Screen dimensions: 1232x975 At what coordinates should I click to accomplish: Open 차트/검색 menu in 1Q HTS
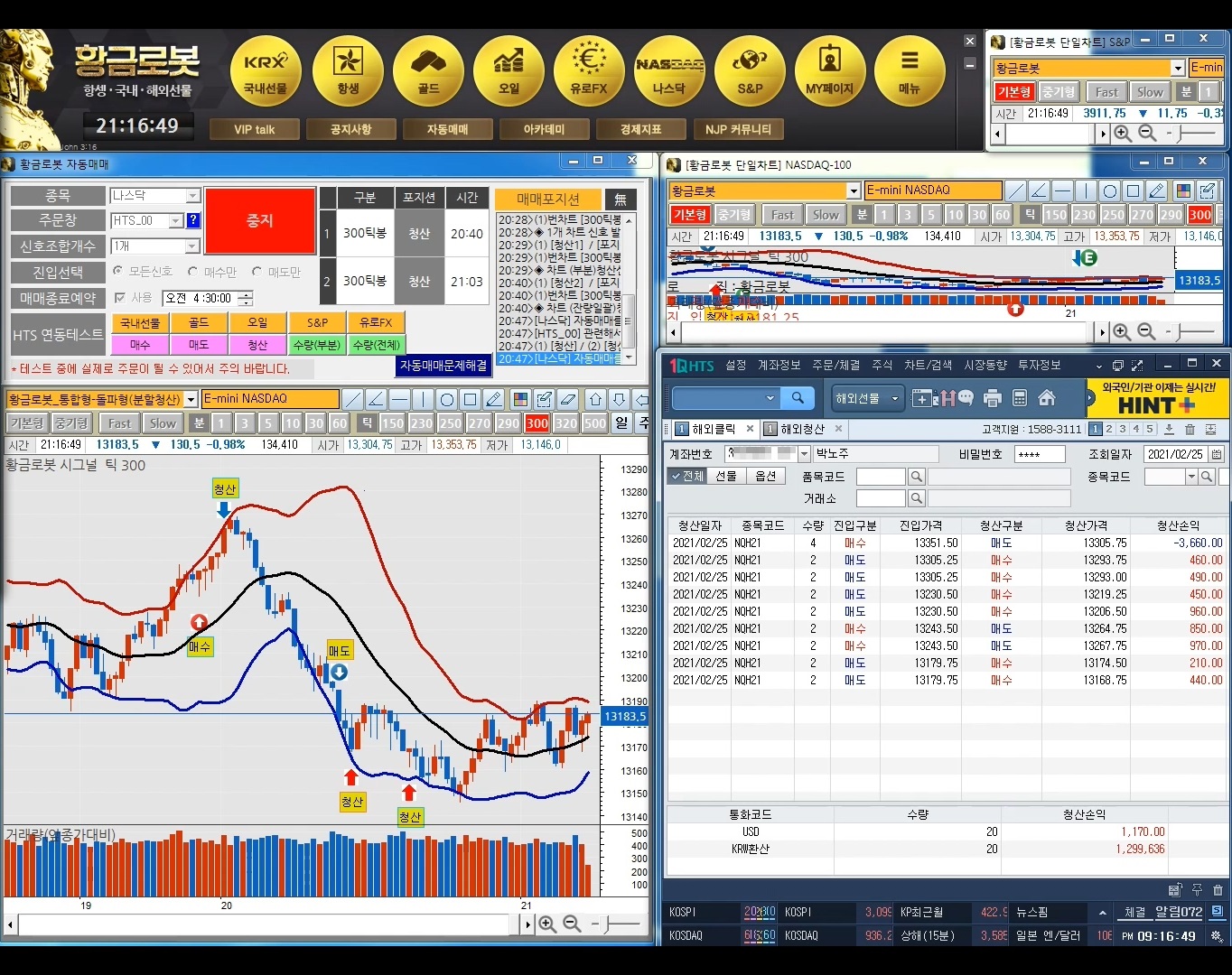click(928, 365)
